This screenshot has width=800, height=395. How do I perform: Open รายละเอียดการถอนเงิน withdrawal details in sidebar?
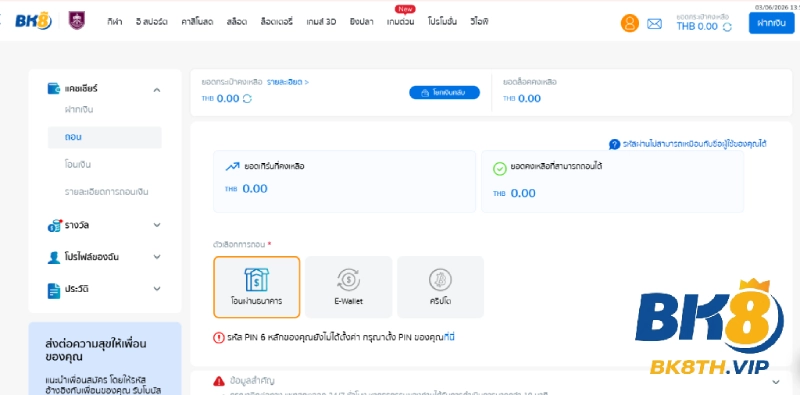[x=106, y=192]
